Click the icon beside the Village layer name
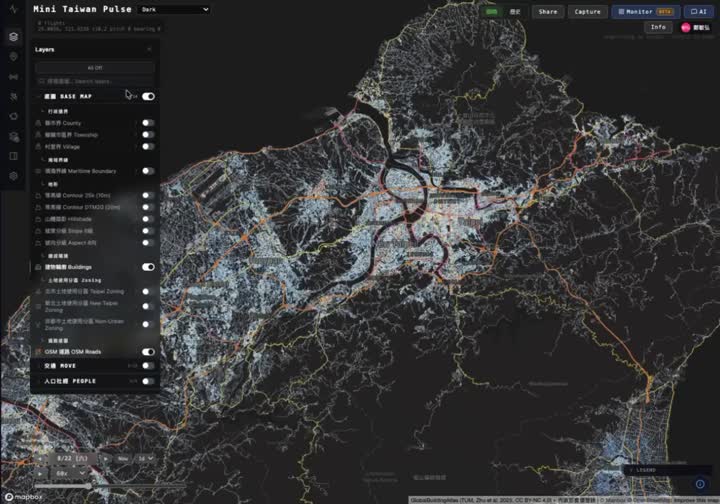 (39, 147)
